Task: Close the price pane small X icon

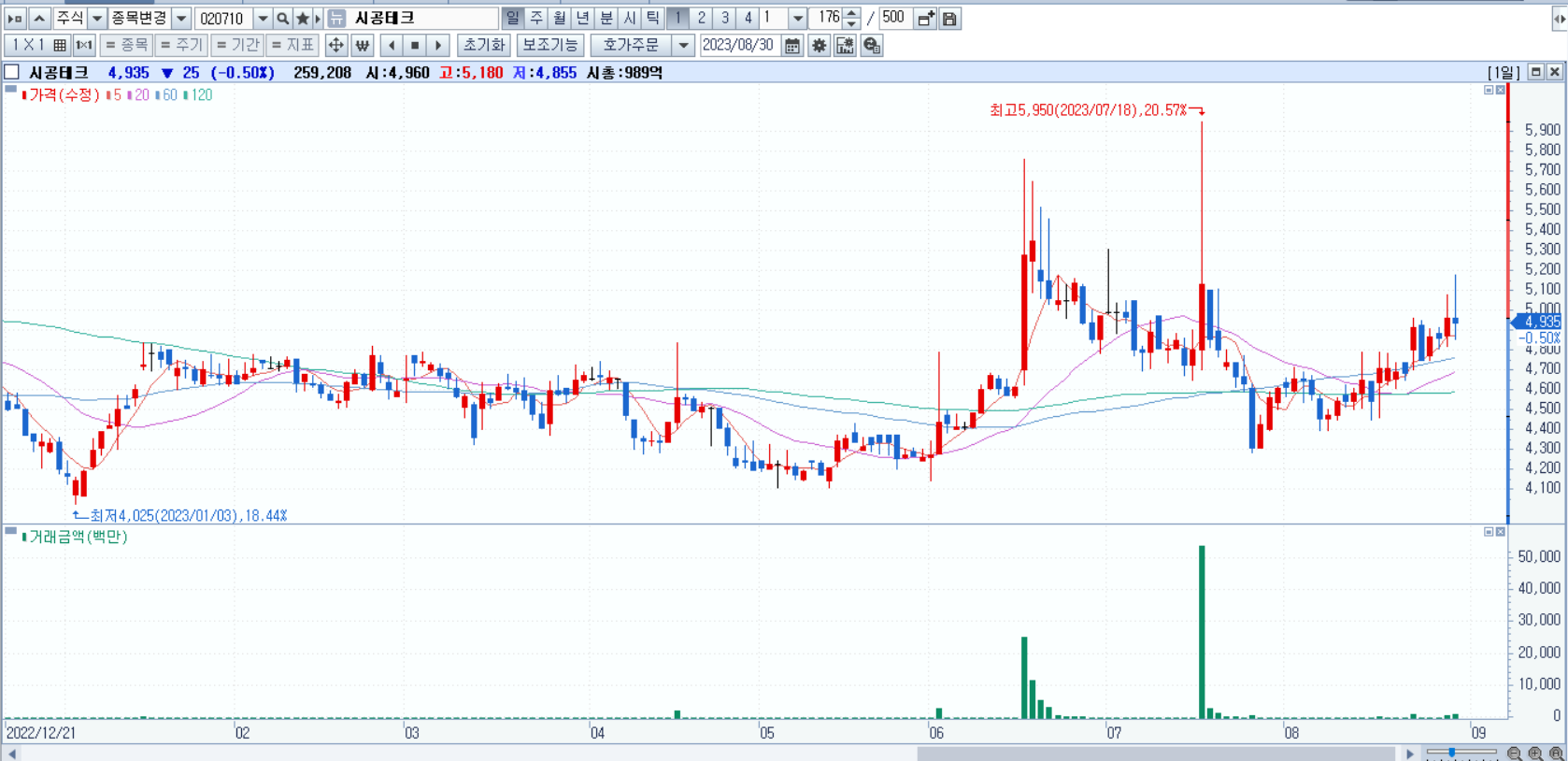Action: [x=1501, y=90]
